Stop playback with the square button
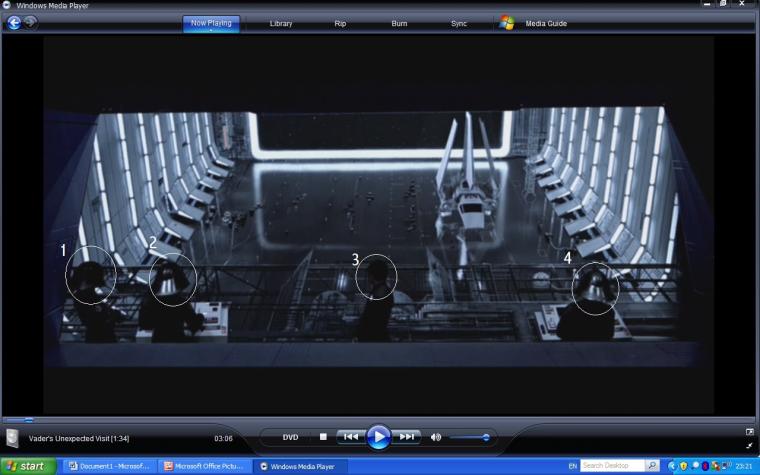 point(323,437)
